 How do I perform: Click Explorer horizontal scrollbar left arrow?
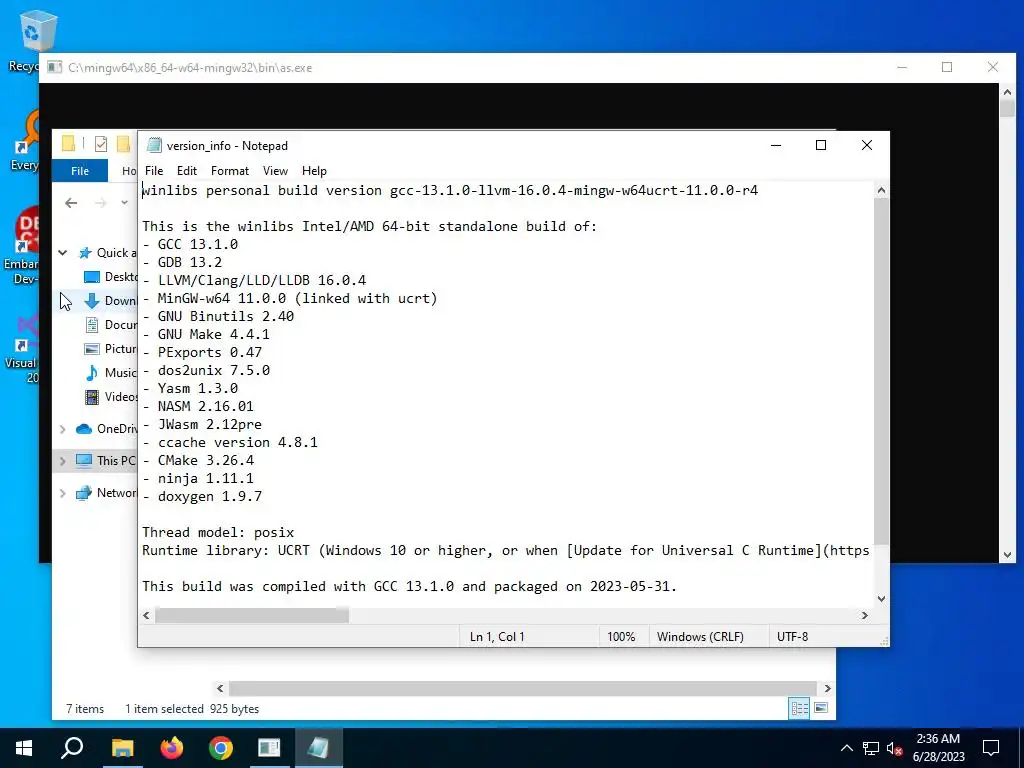tap(220, 688)
